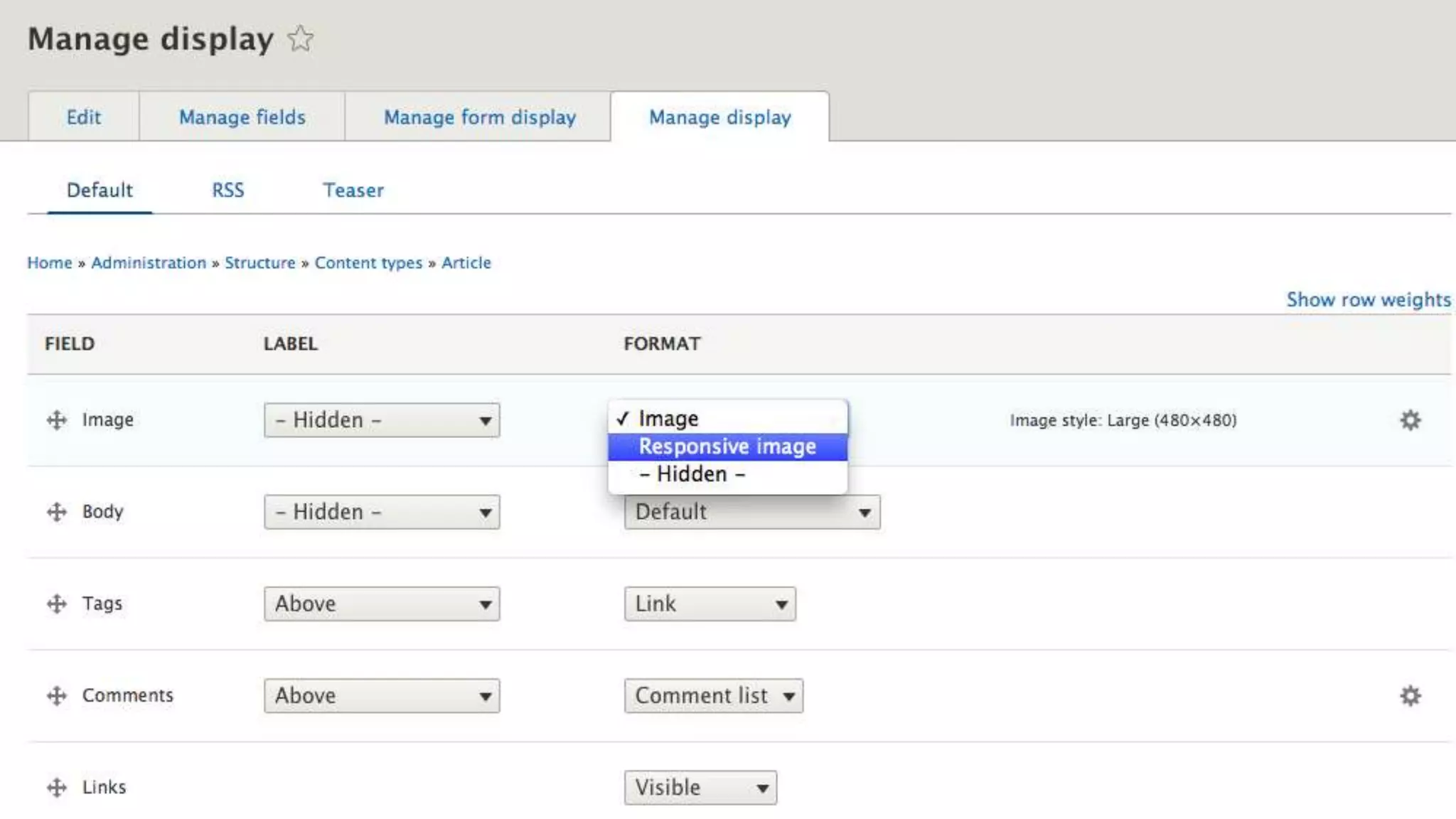Switch to Manage fields tab
Image resolution: width=1456 pixels, height=819 pixels.
click(x=242, y=117)
